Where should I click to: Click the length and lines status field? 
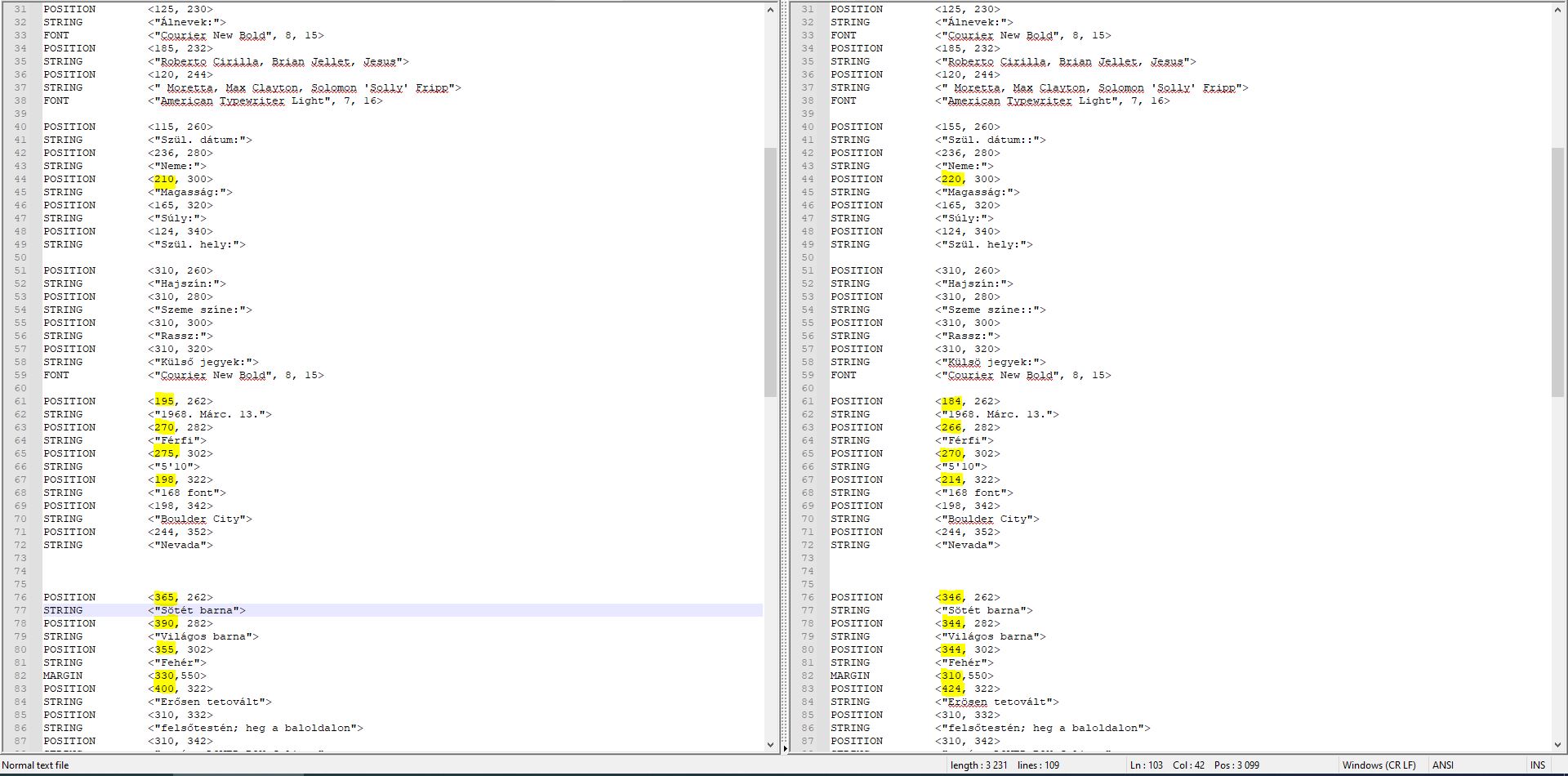coord(1004,765)
